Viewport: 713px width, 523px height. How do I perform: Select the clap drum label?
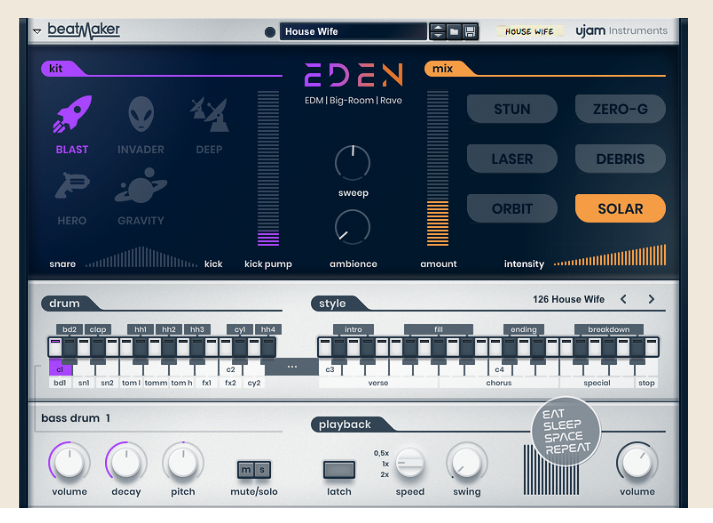[x=98, y=329]
